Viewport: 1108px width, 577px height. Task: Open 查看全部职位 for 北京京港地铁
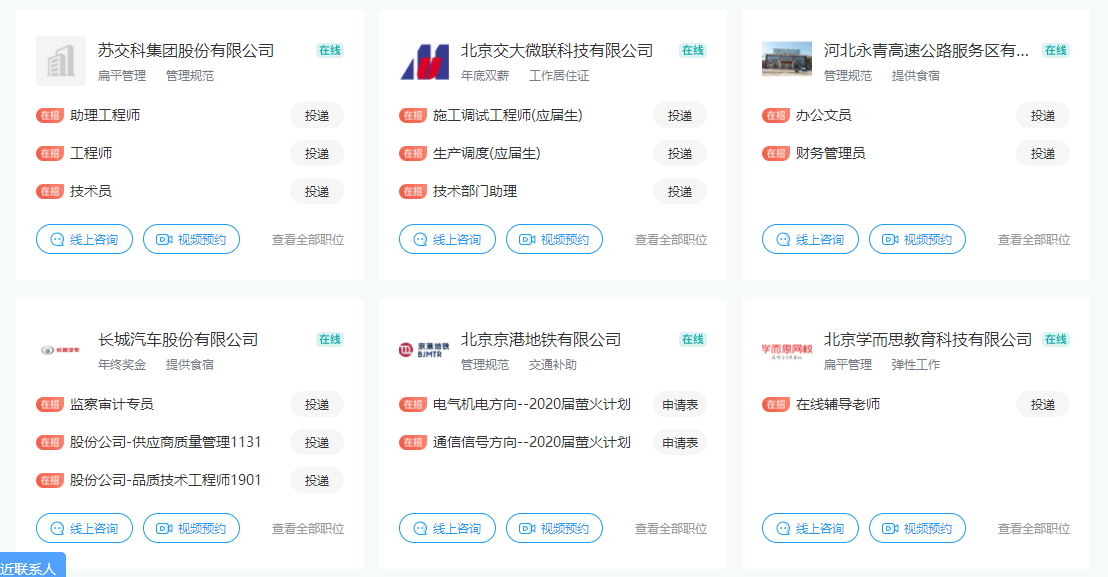pyautogui.click(x=671, y=528)
